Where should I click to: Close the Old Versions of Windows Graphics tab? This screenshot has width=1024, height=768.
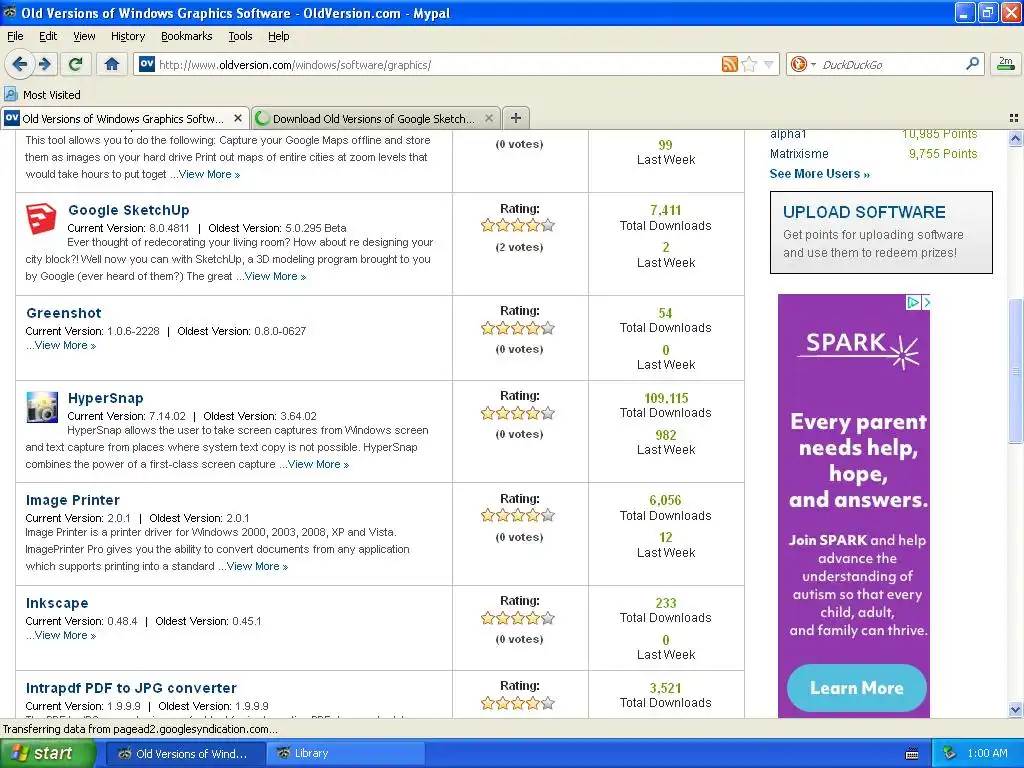(238, 118)
